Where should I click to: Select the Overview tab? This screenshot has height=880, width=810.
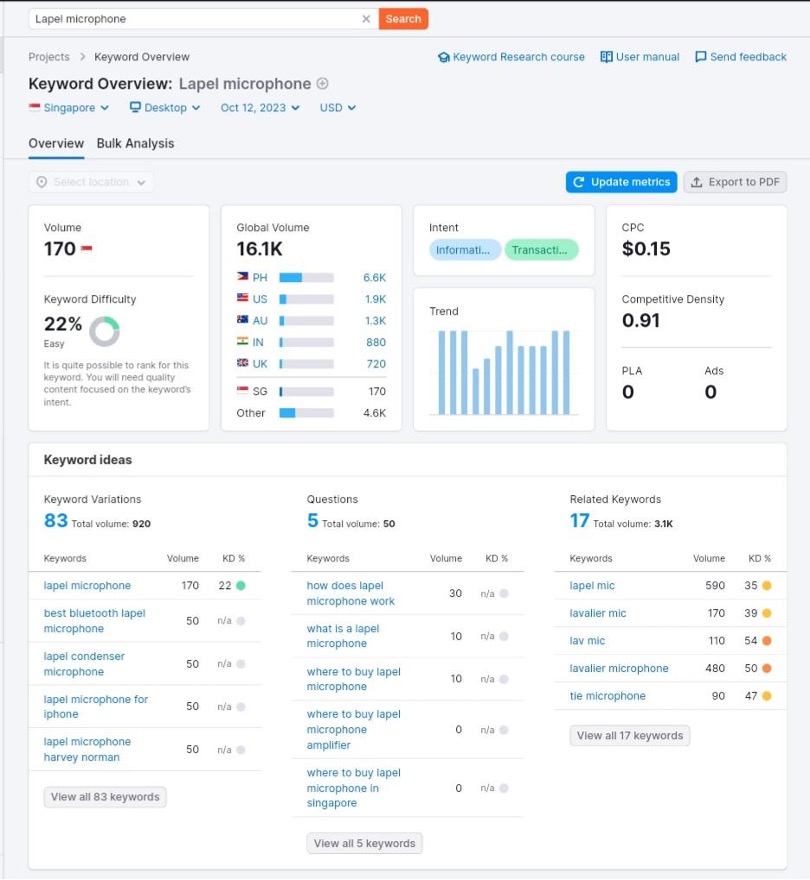pos(56,143)
